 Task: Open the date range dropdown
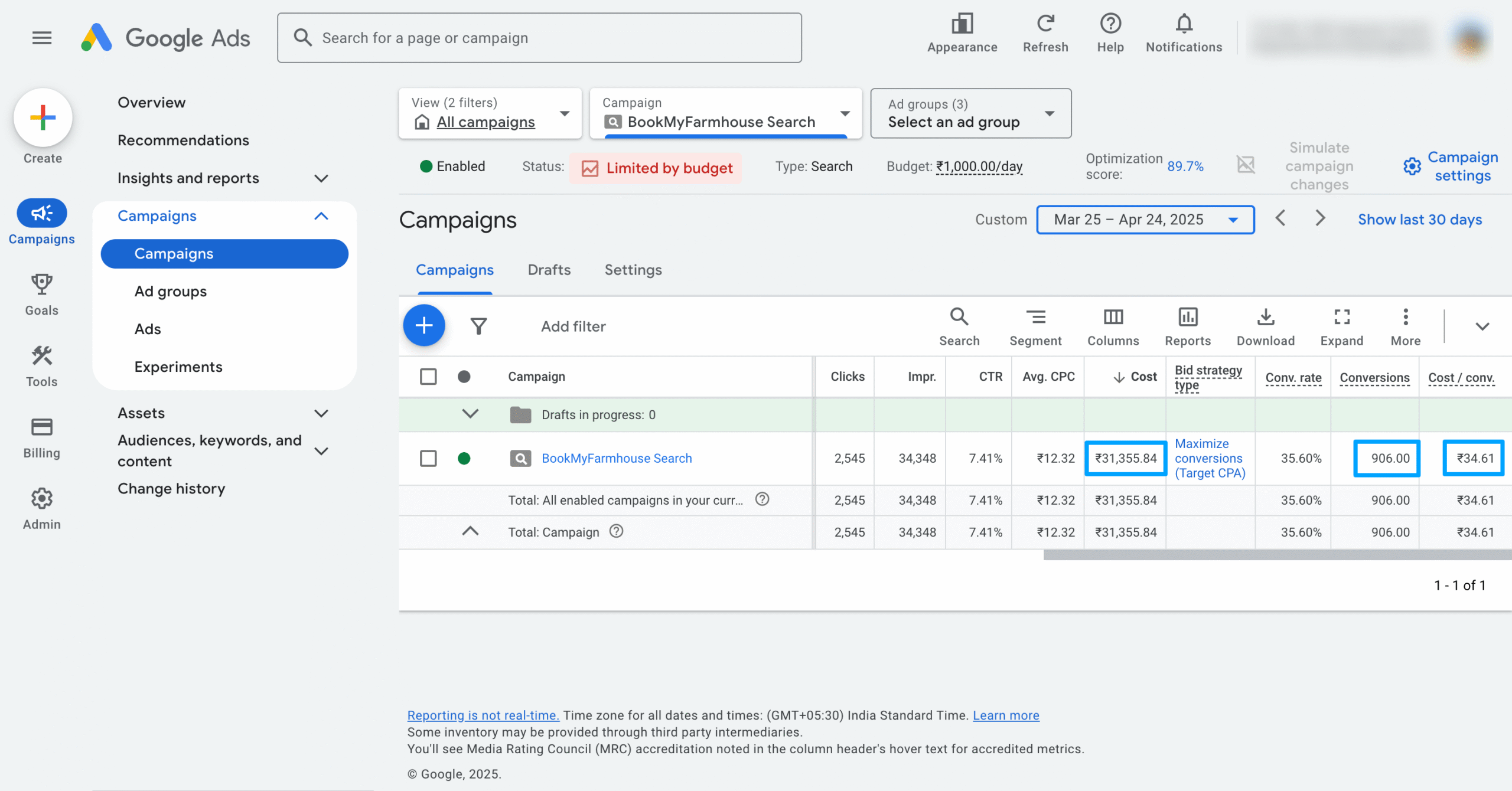coord(1145,220)
